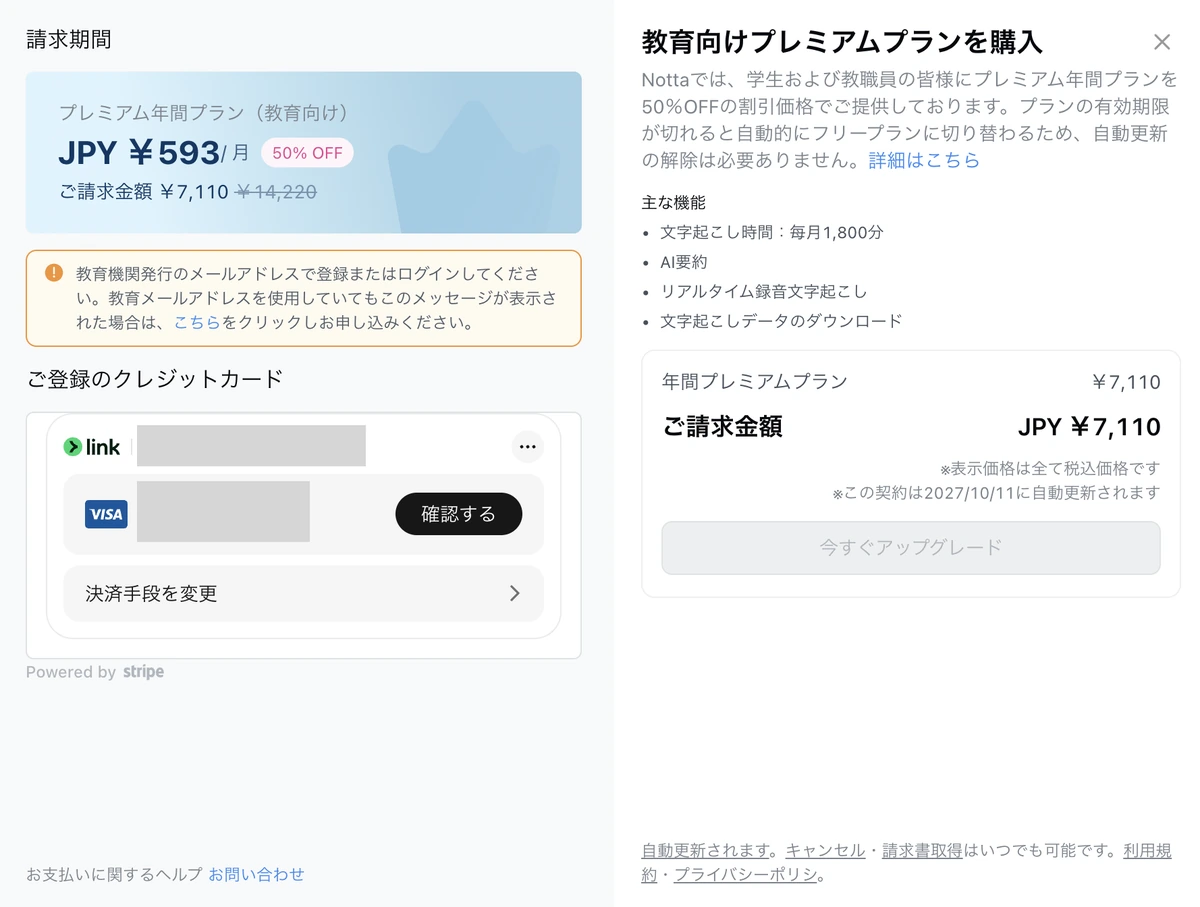The height and width of the screenshot is (907, 1200).
Task: Click the JPY ¥7,110 total amount
Action: (x=1089, y=427)
